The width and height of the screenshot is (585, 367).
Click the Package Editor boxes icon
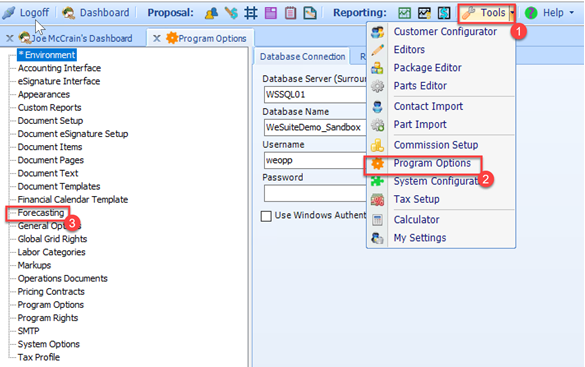point(377,68)
